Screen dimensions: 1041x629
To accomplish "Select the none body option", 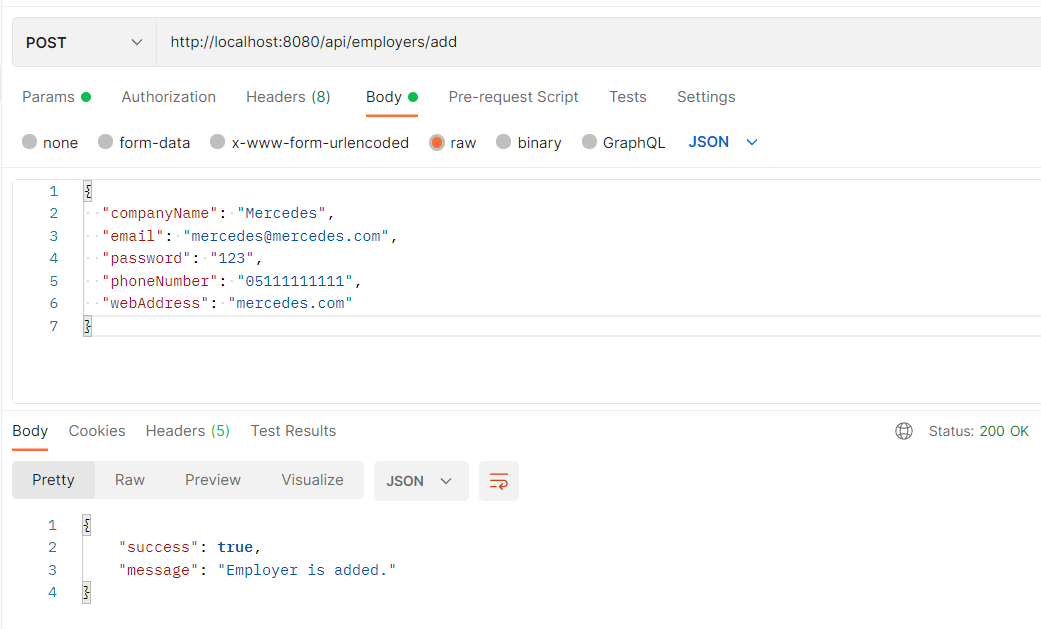I will pyautogui.click(x=50, y=142).
